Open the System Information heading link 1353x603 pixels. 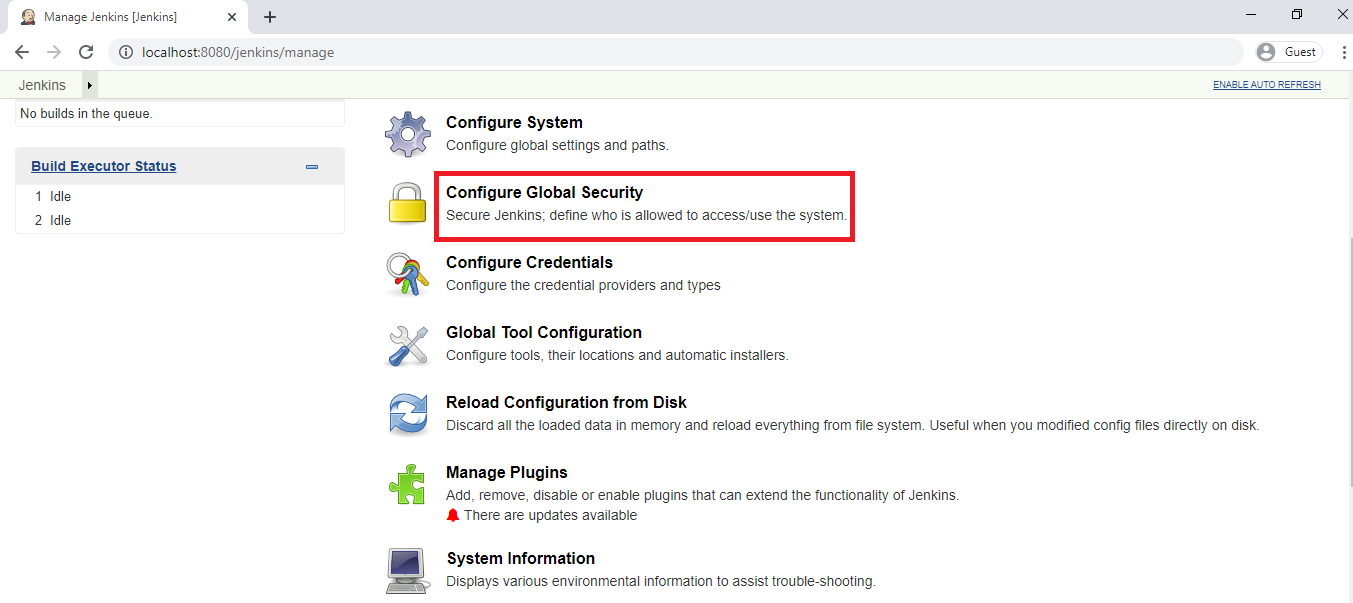[521, 558]
